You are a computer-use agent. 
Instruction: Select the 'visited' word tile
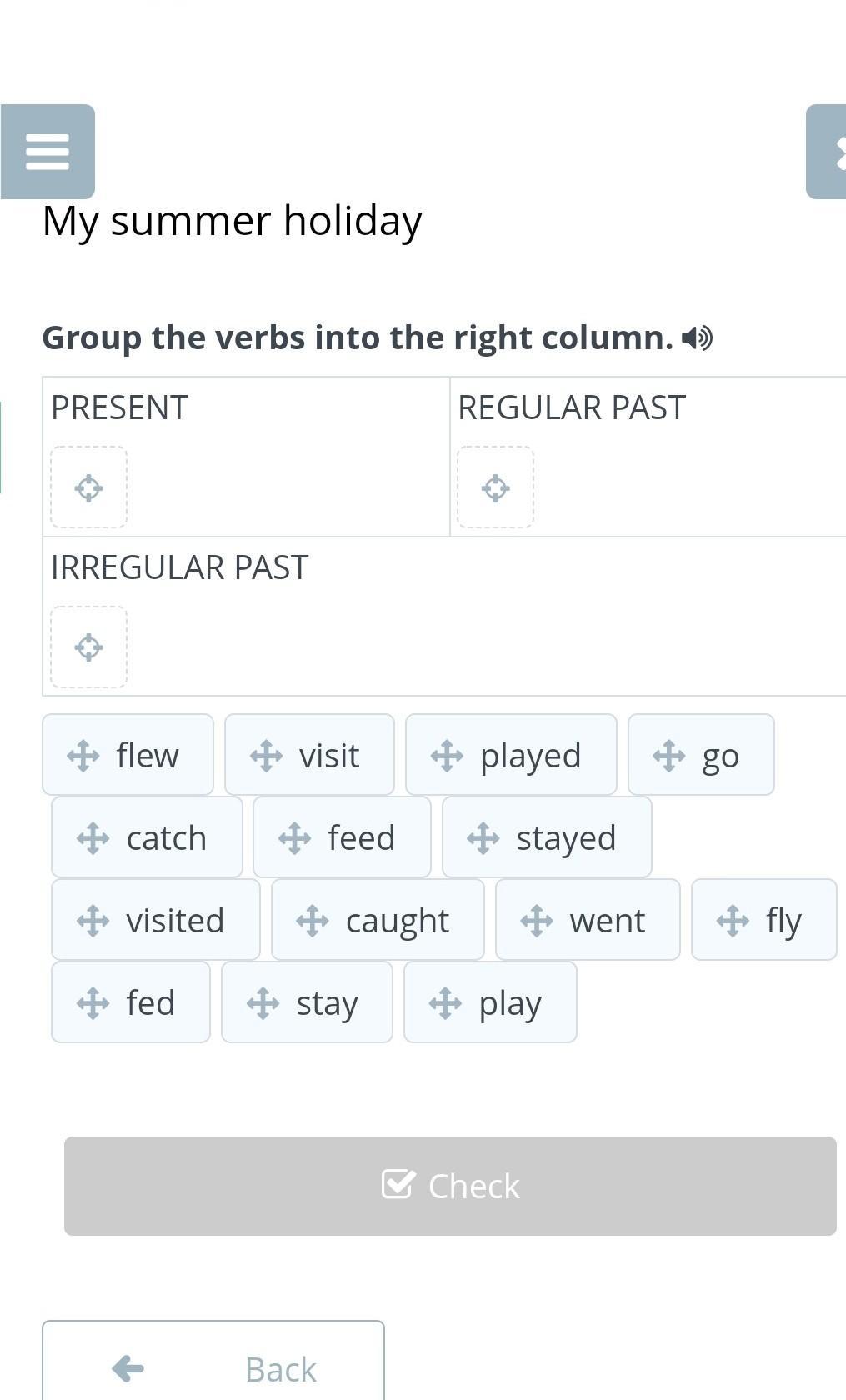coord(156,920)
